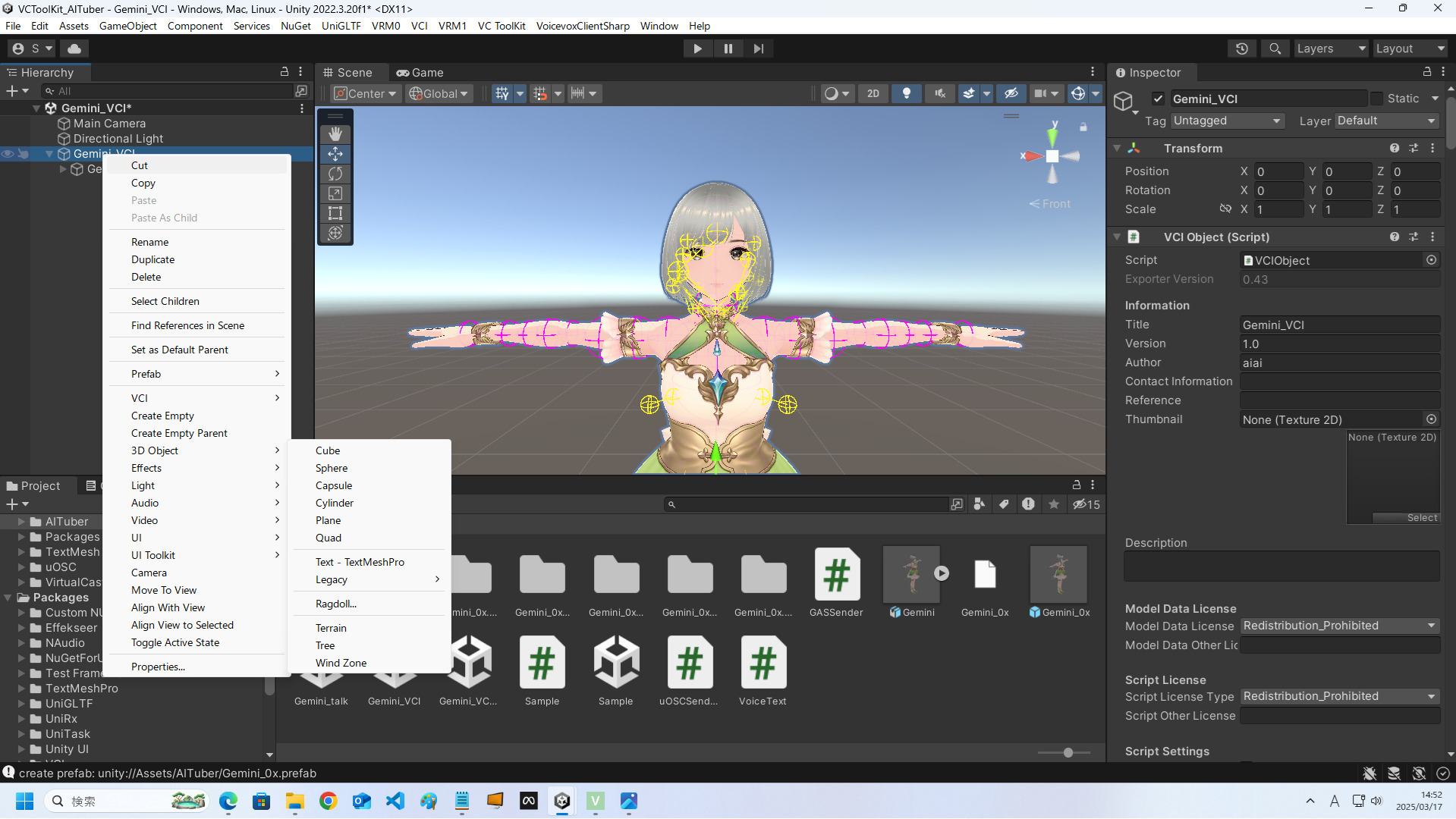This screenshot has height=819, width=1456.
Task: Open the GameObject menu
Action: (x=128, y=26)
